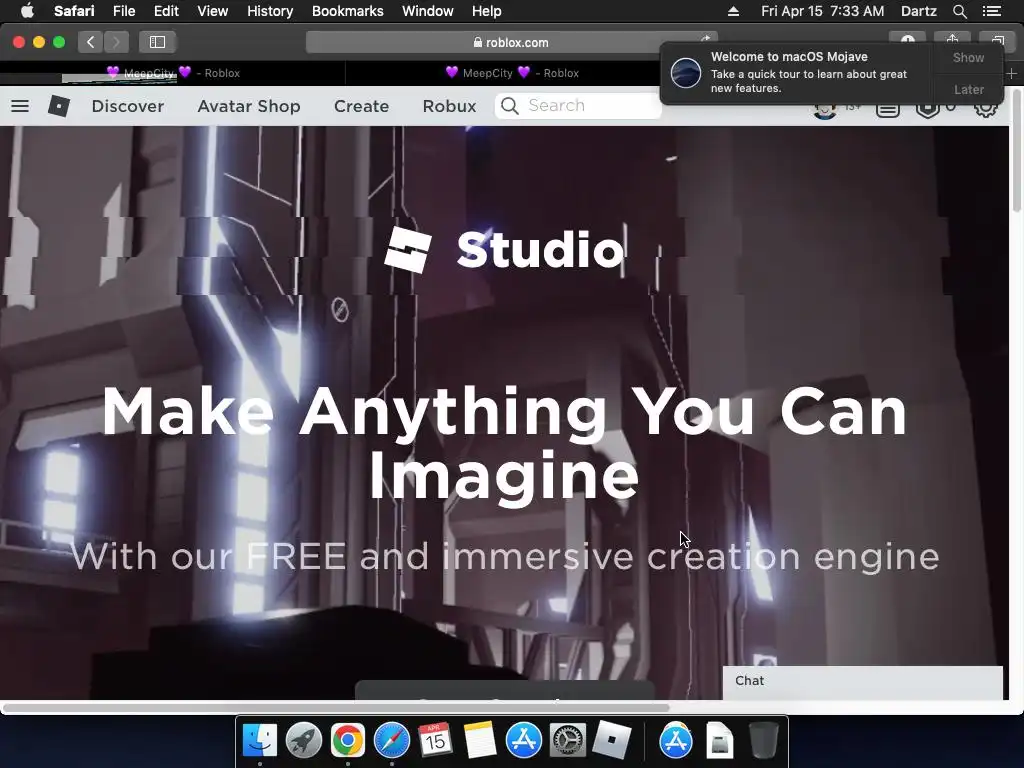This screenshot has height=768, width=1024.
Task: Open the Create page link
Action: pyautogui.click(x=361, y=106)
